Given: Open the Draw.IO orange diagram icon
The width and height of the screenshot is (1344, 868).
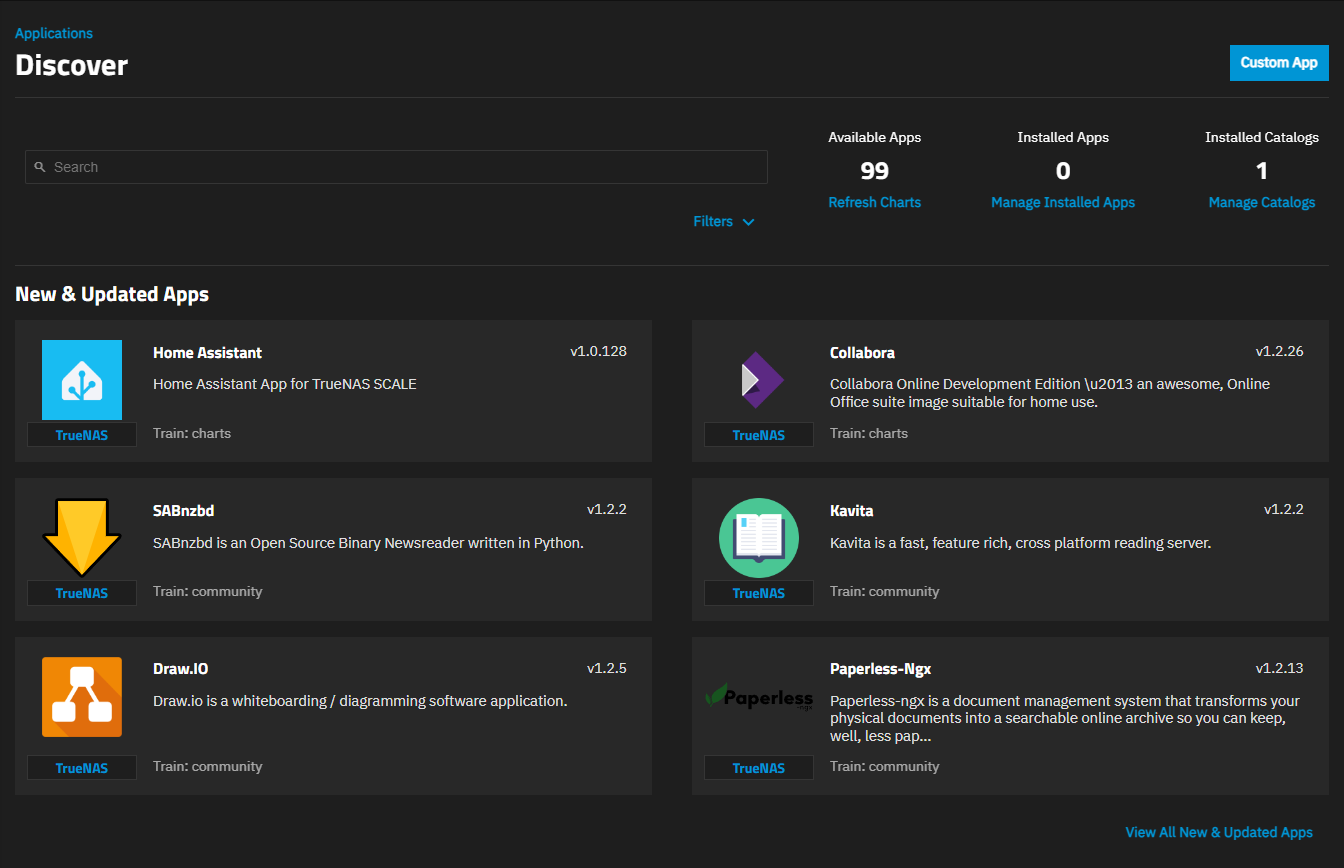Looking at the screenshot, I should tap(82, 697).
